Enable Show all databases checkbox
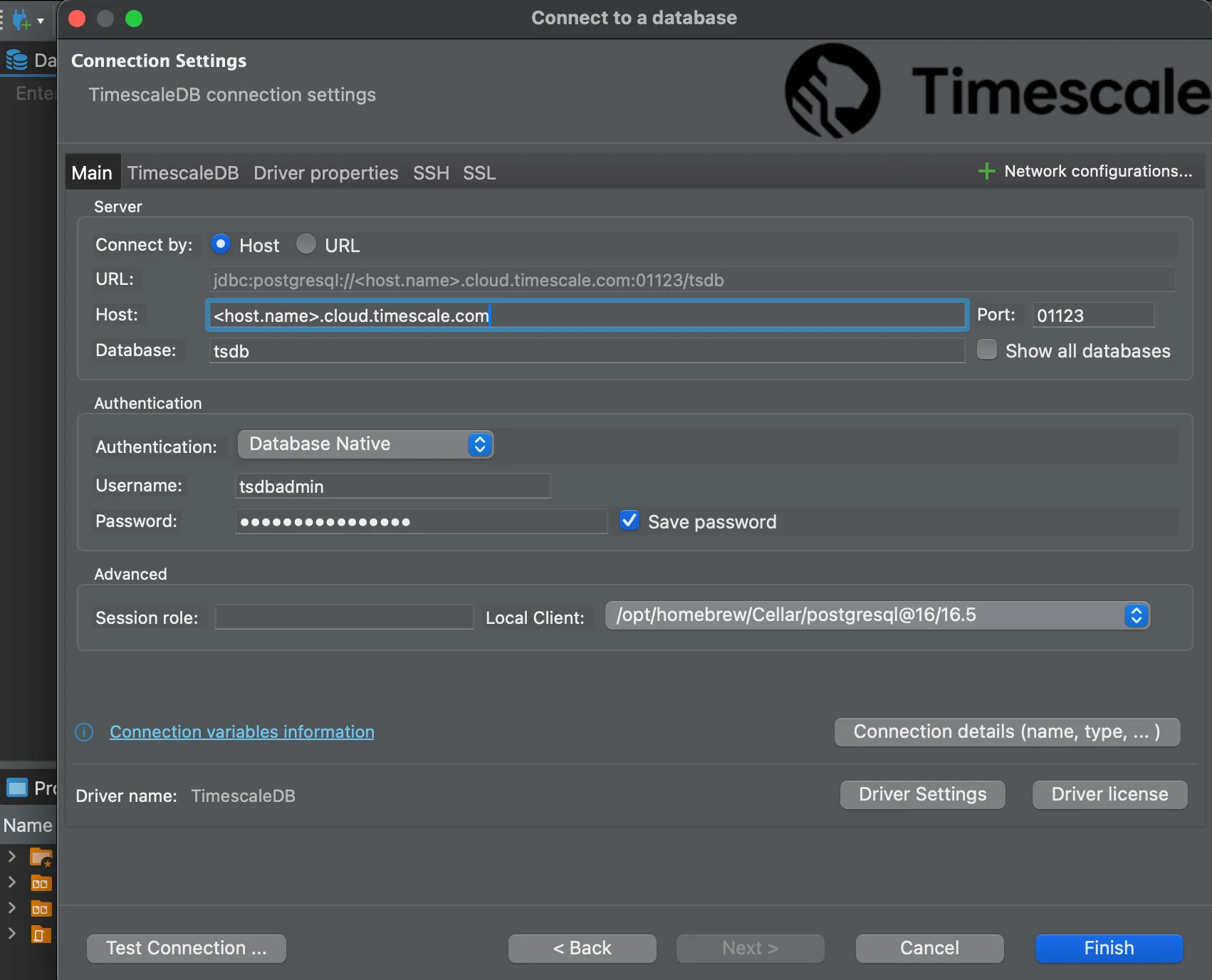Screen dimensions: 1212x980 coord(987,350)
